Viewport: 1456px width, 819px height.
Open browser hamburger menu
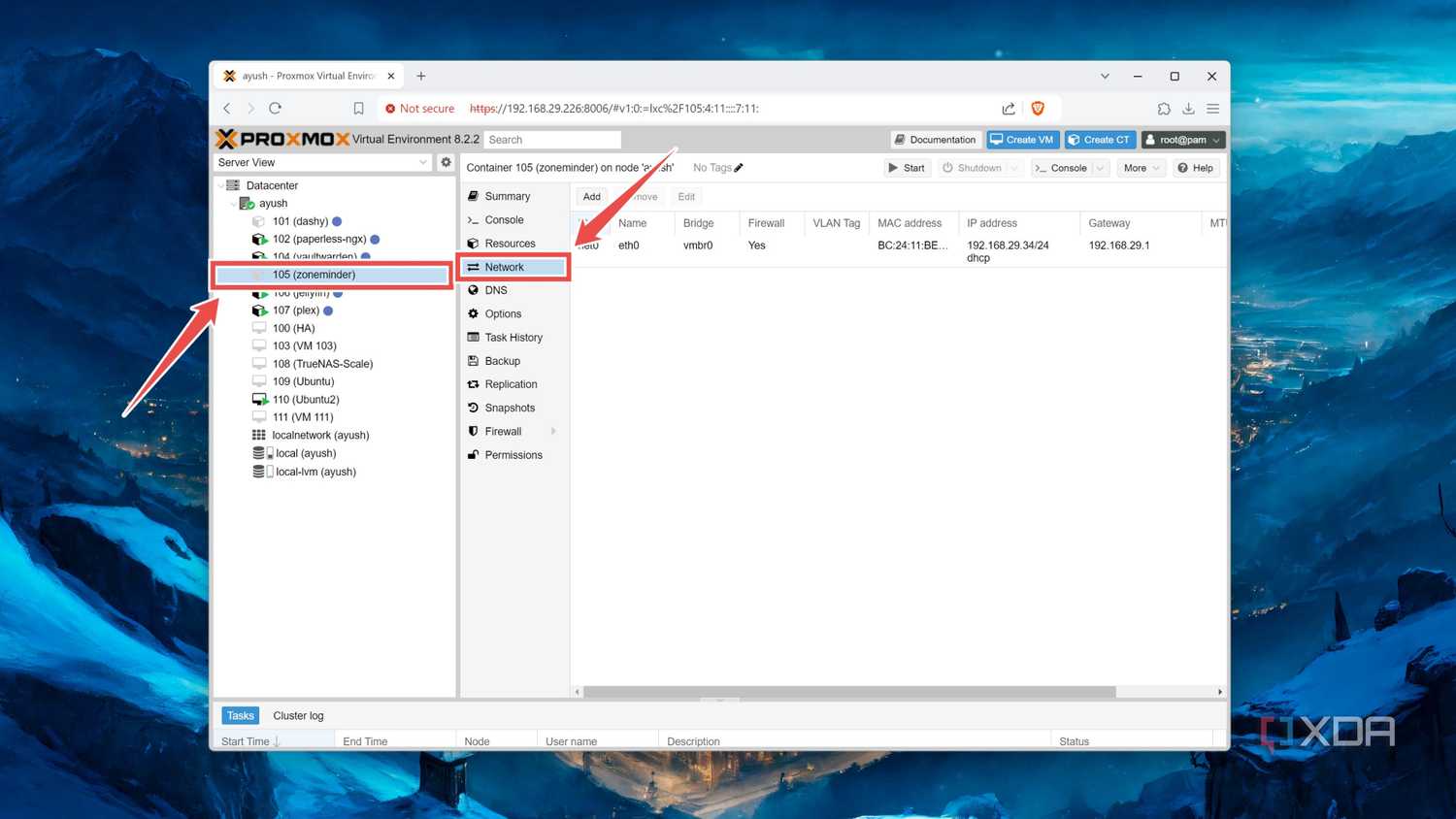click(x=1213, y=109)
